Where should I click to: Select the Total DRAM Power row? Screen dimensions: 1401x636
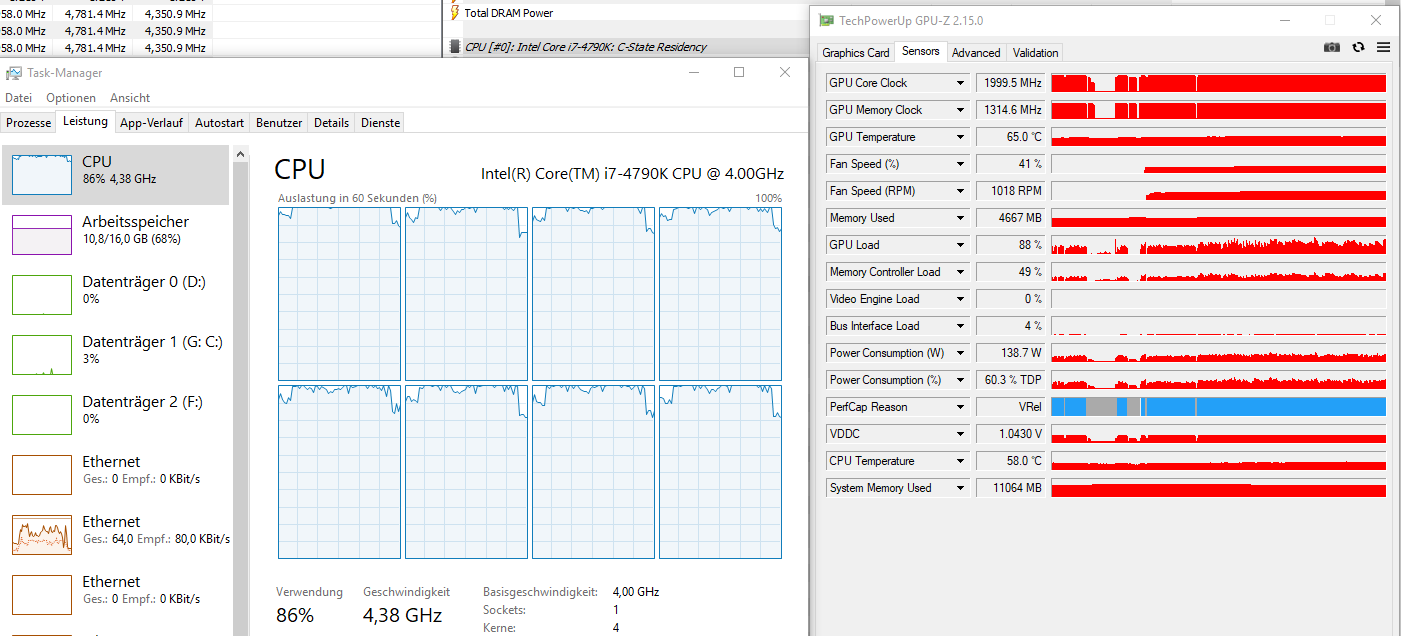627,13
